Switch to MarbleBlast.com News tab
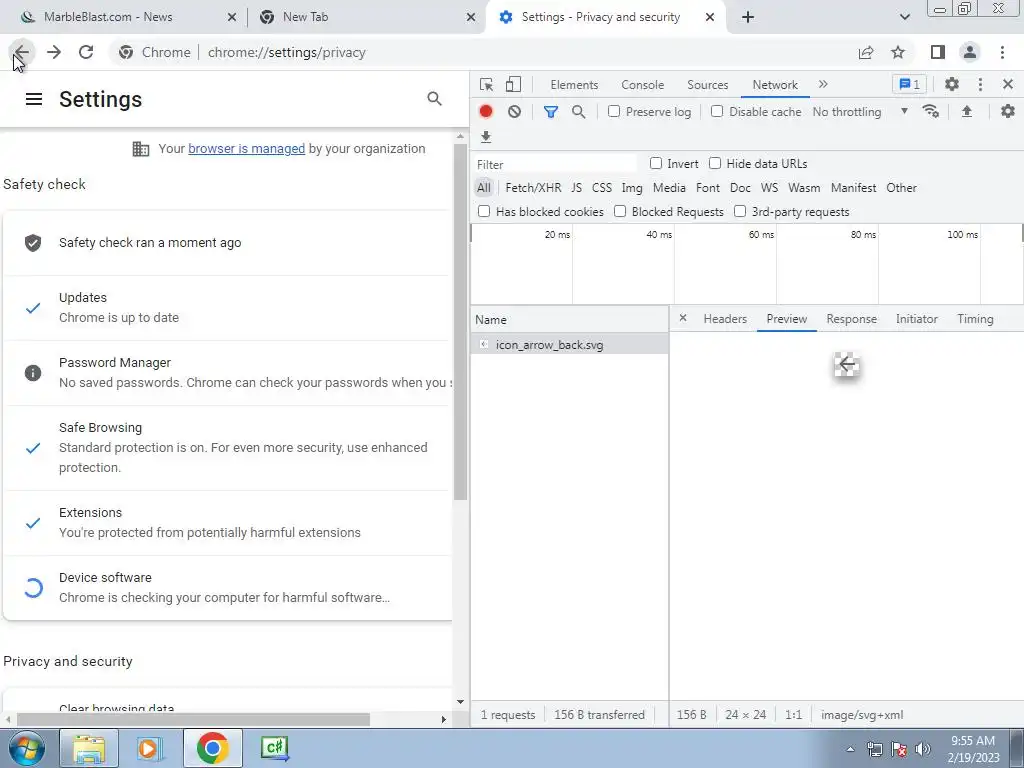Image resolution: width=1024 pixels, height=768 pixels. (123, 17)
